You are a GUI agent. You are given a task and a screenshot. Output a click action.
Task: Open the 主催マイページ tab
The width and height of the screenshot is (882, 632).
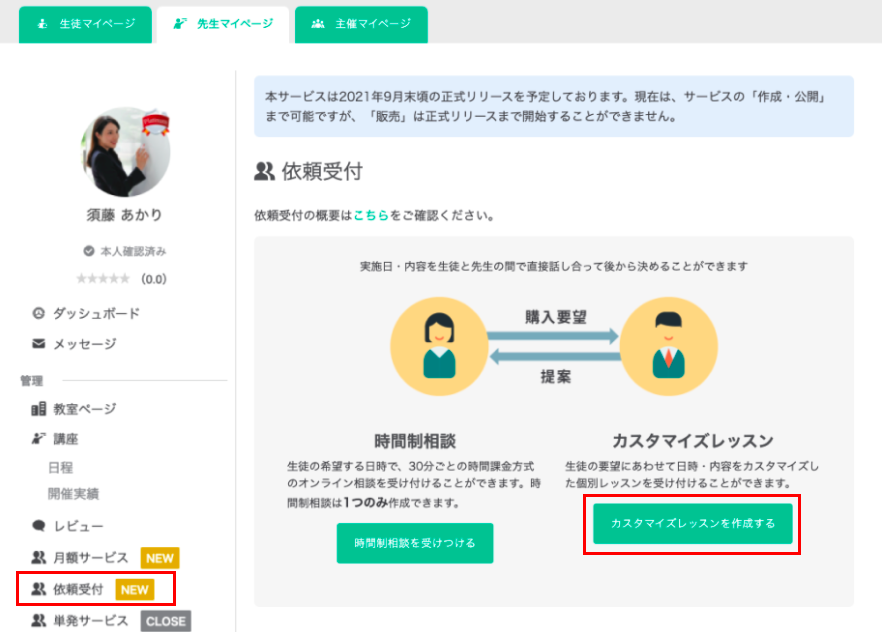pos(361,24)
